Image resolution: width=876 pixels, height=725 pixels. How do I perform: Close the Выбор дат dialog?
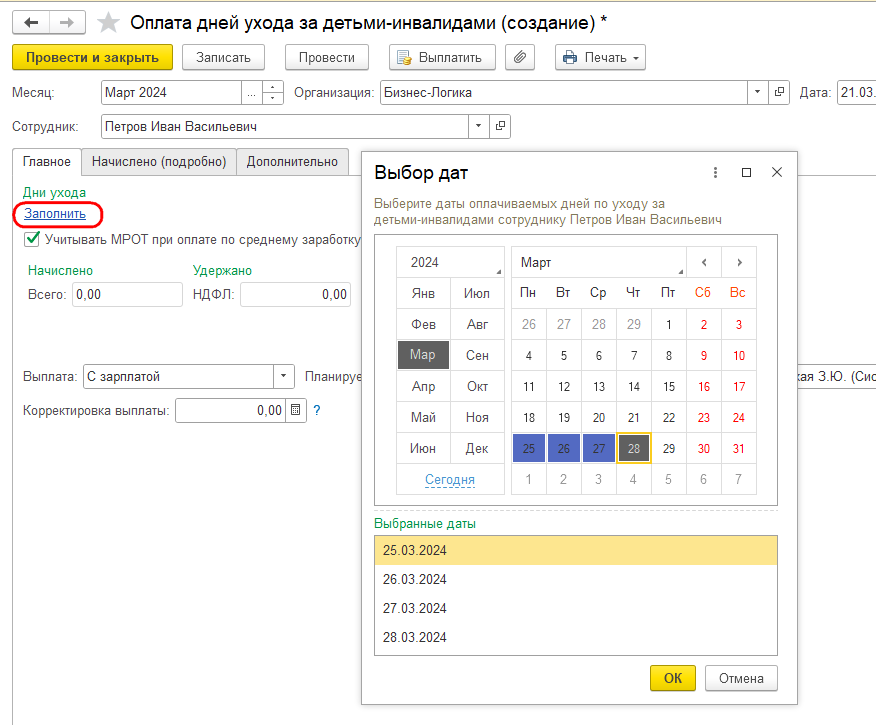tap(777, 173)
